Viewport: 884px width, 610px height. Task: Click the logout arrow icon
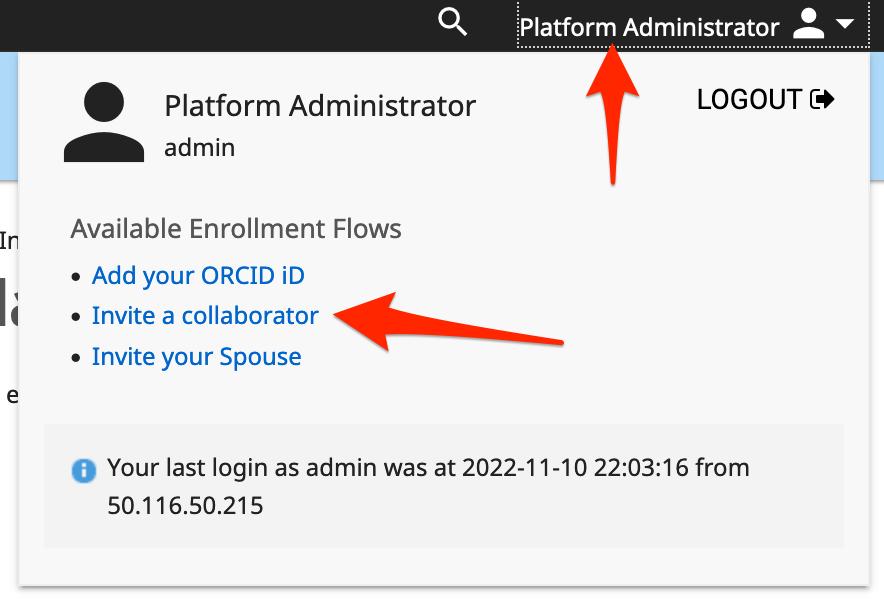tap(822, 100)
